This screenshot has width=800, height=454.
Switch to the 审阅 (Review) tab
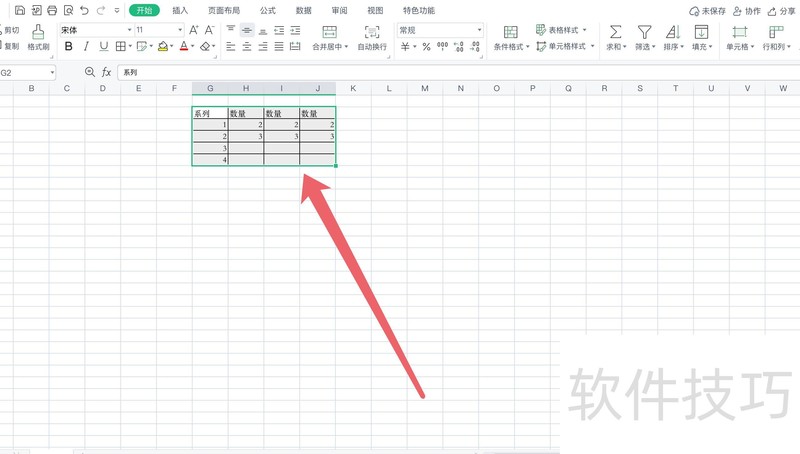[x=339, y=10]
